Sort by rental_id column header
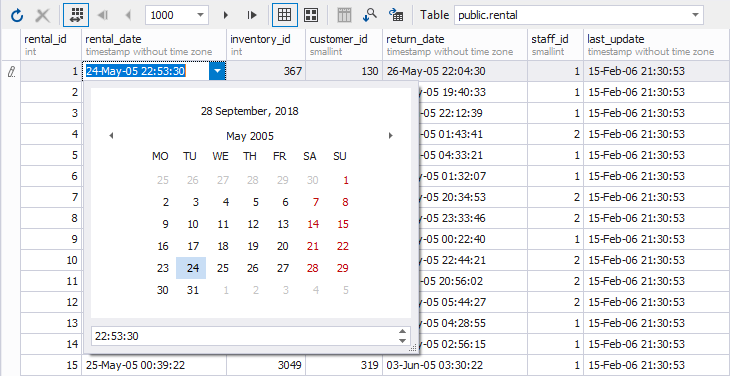This screenshot has height=376, width=730. click(51, 45)
